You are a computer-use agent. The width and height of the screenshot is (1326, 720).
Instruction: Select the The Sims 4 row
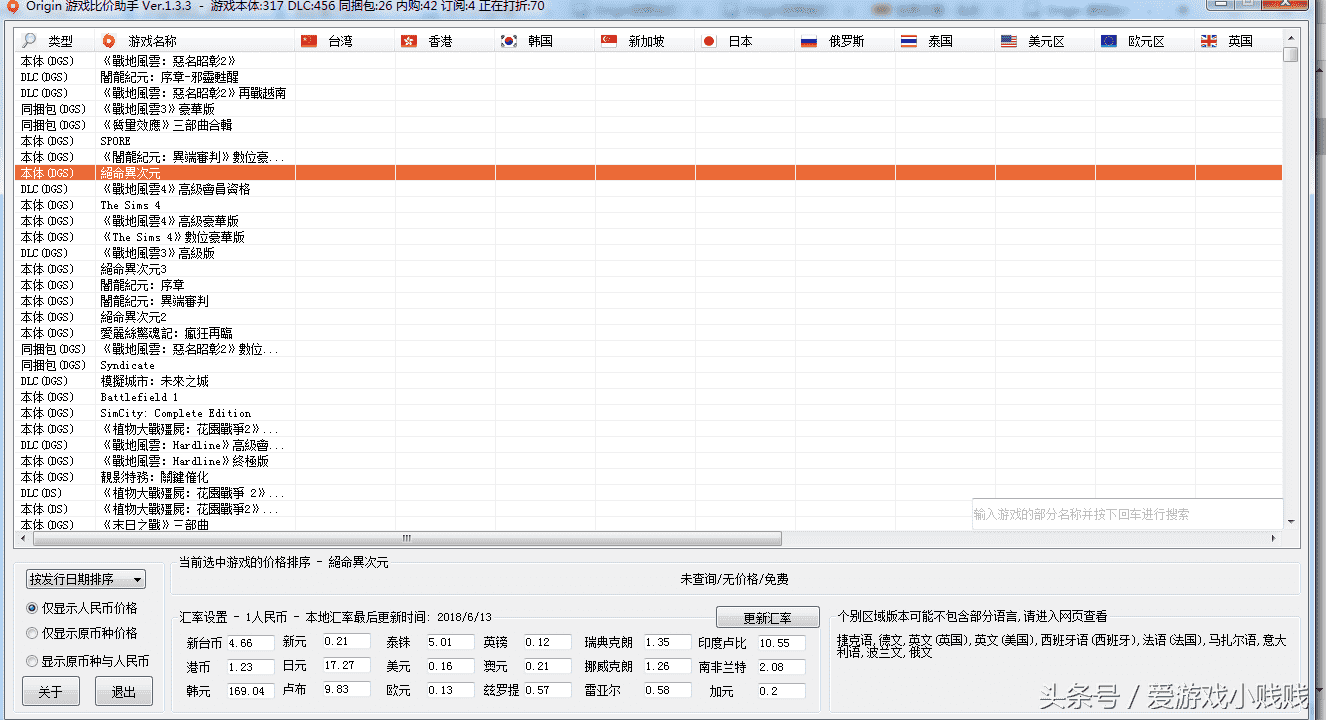[649, 205]
